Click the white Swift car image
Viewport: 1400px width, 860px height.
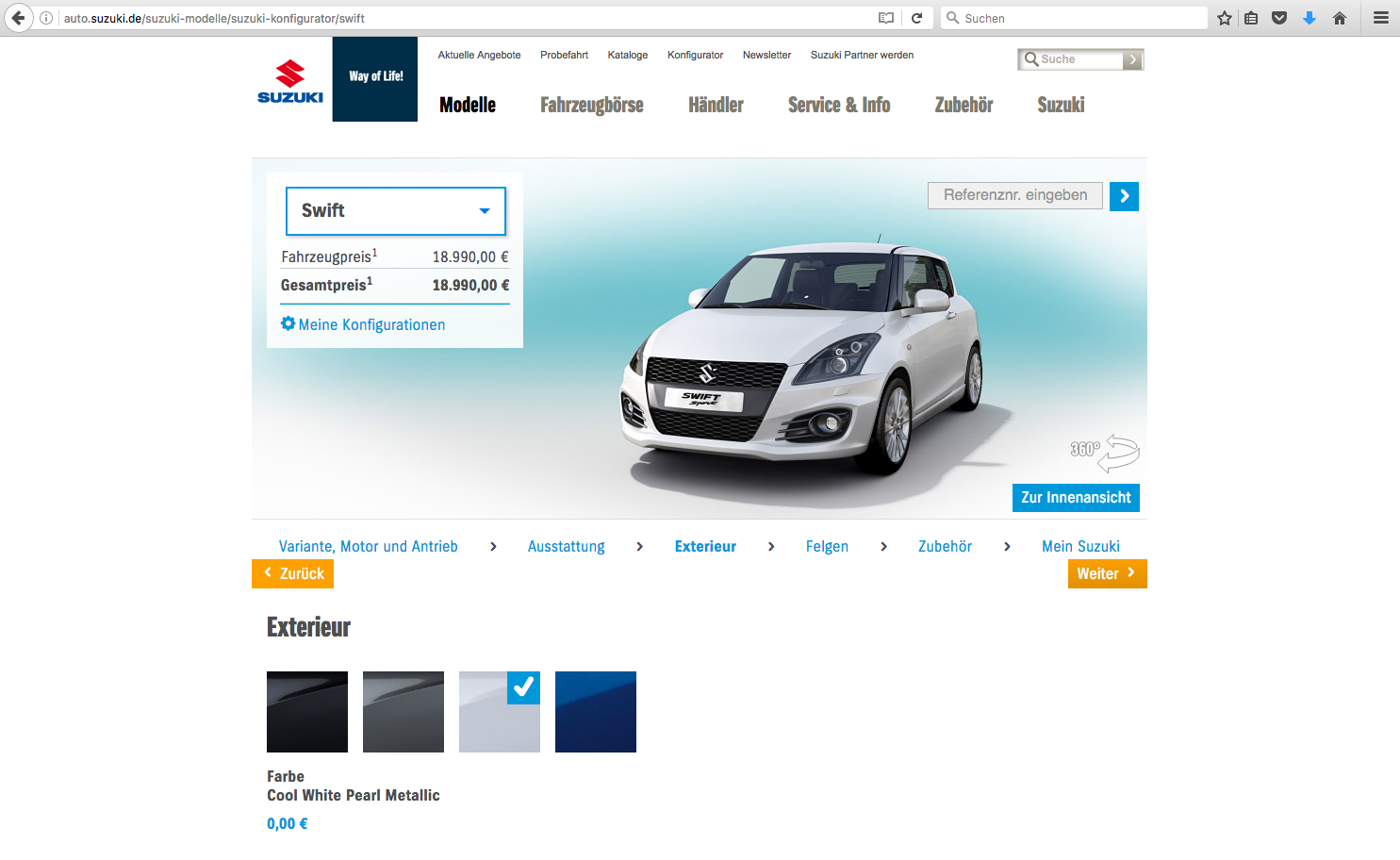[x=801, y=358]
